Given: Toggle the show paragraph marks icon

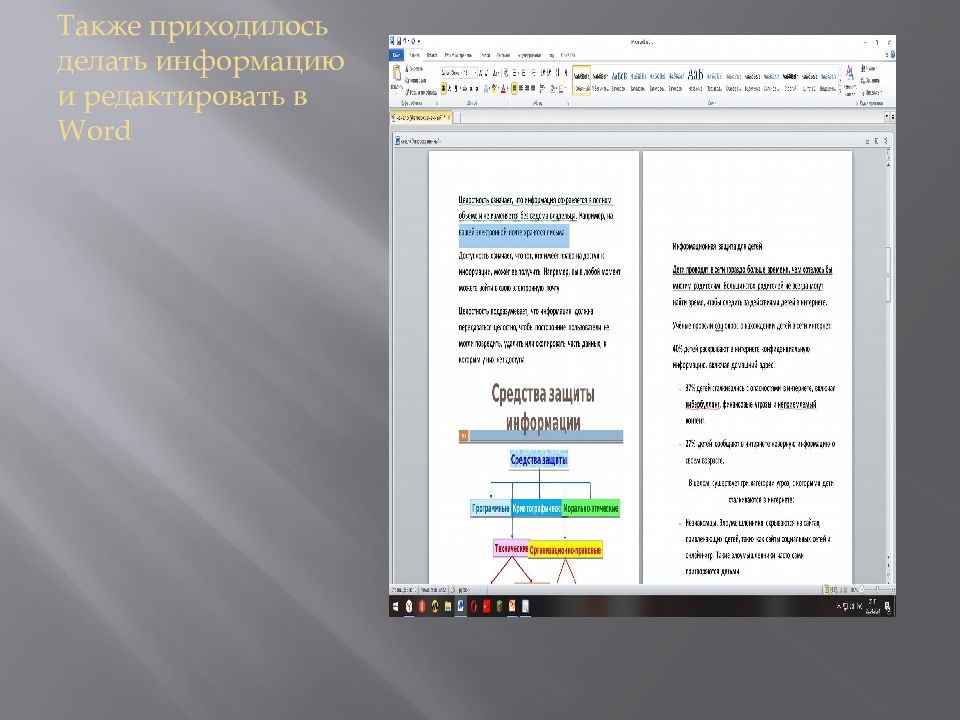Looking at the screenshot, I should (564, 73).
